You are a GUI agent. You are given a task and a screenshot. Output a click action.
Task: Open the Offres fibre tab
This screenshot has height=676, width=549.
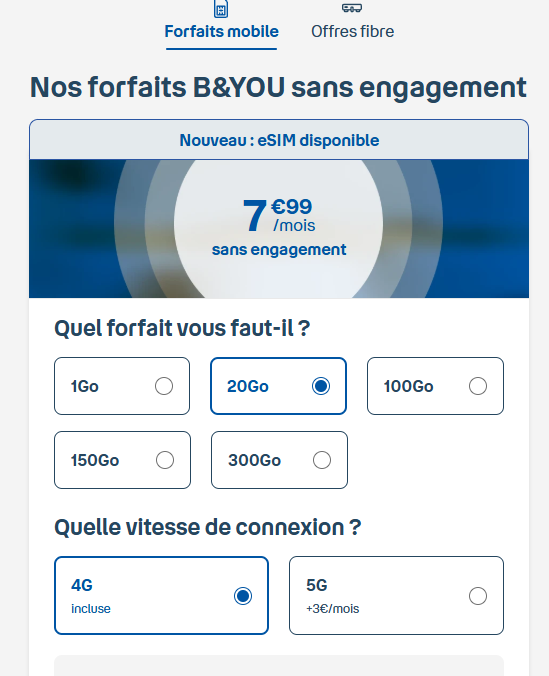352,31
